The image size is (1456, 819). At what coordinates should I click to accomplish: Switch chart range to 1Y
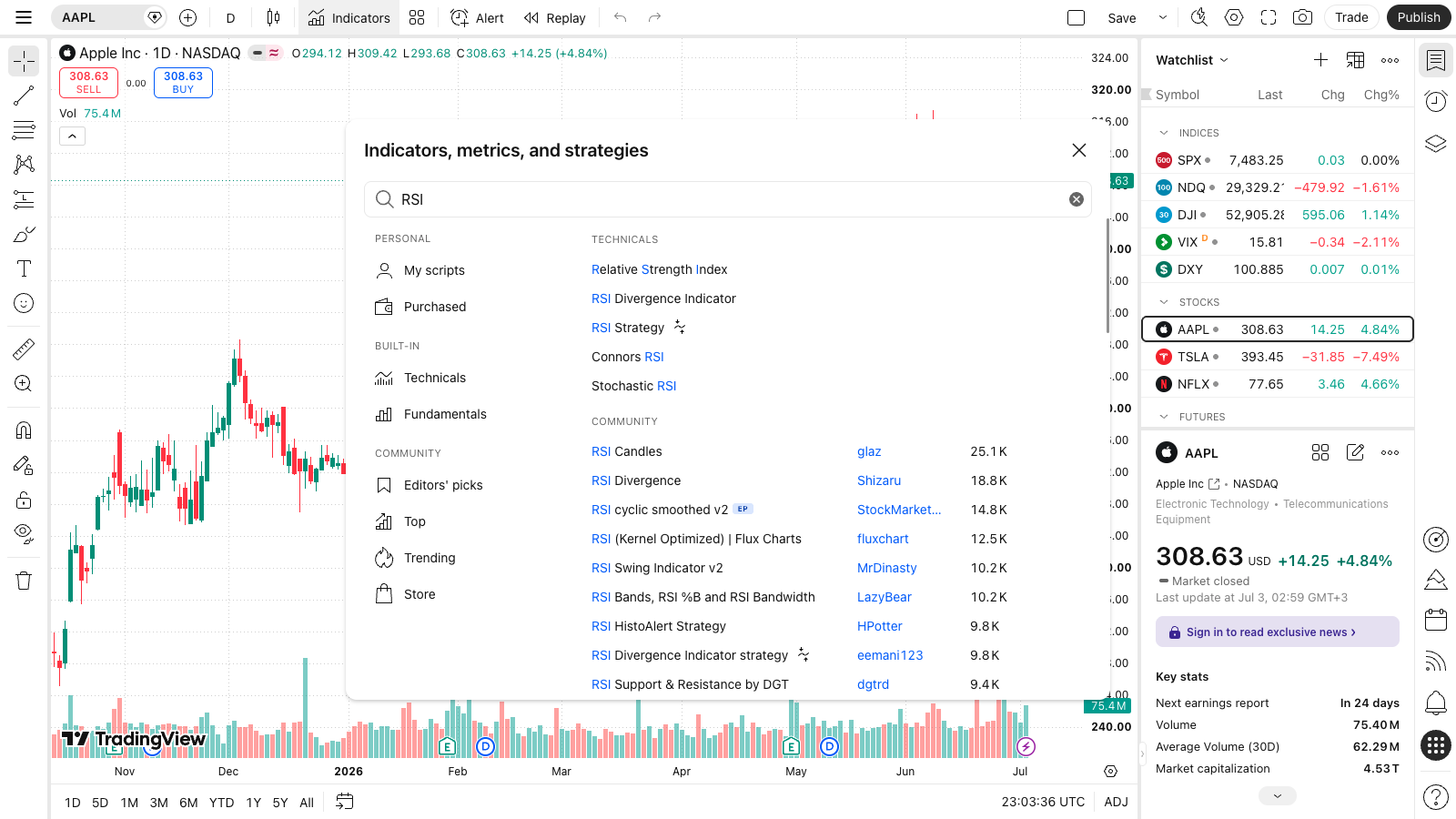coord(254,803)
